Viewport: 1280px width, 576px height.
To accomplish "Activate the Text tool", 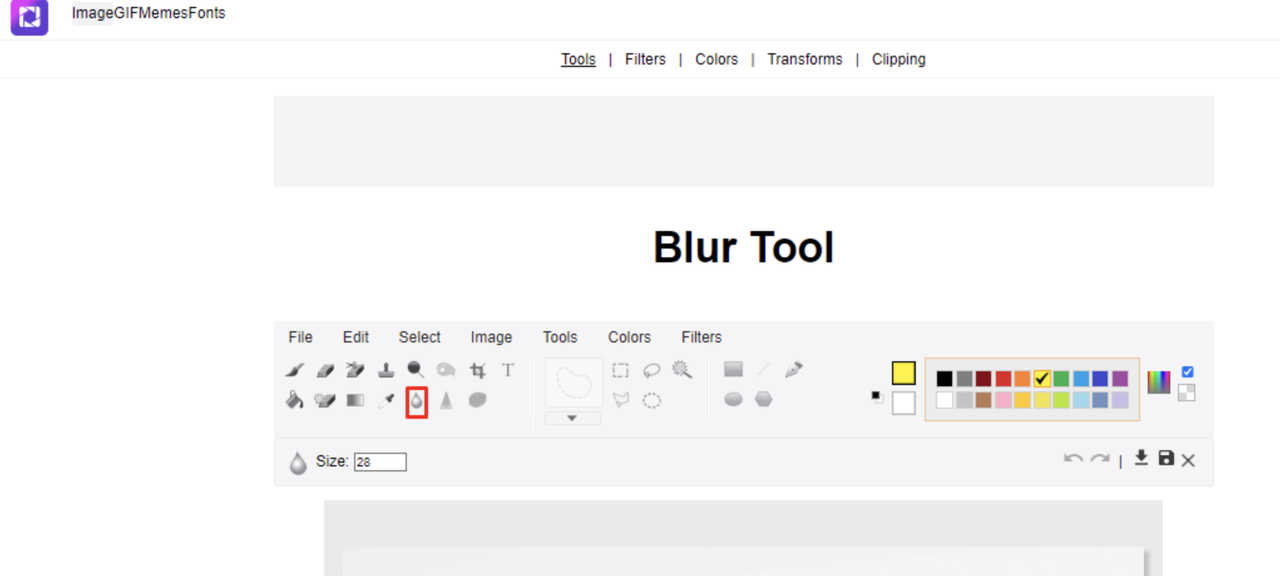I will pyautogui.click(x=508, y=370).
